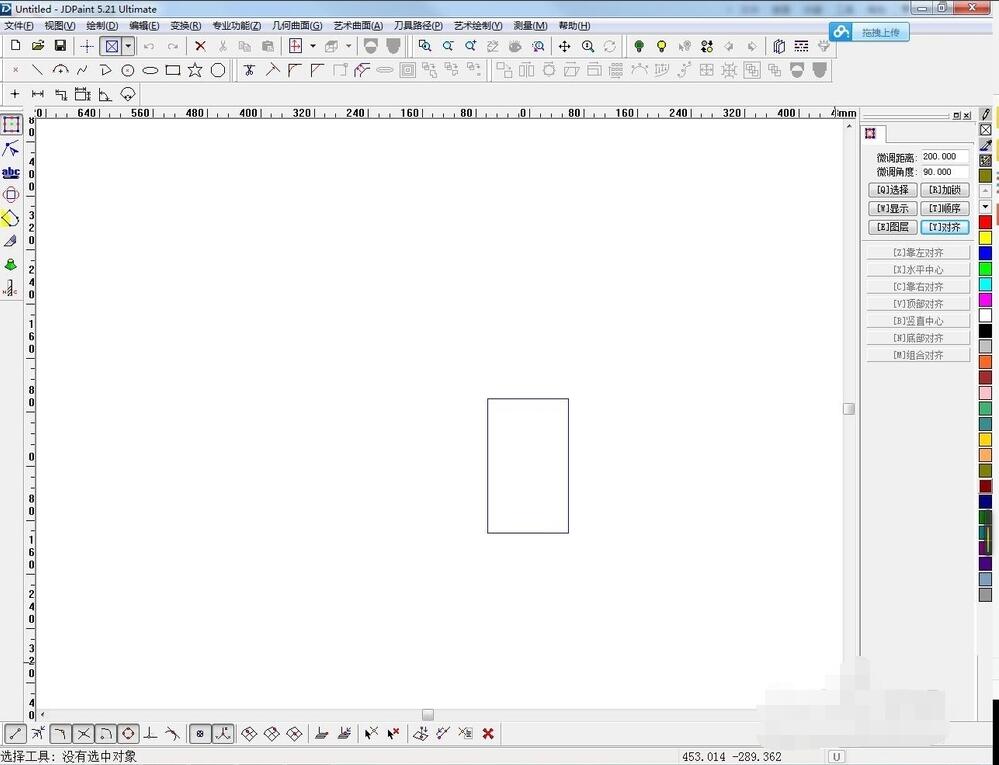Select the star shape drawing tool
This screenshot has height=765, width=999.
click(195, 70)
